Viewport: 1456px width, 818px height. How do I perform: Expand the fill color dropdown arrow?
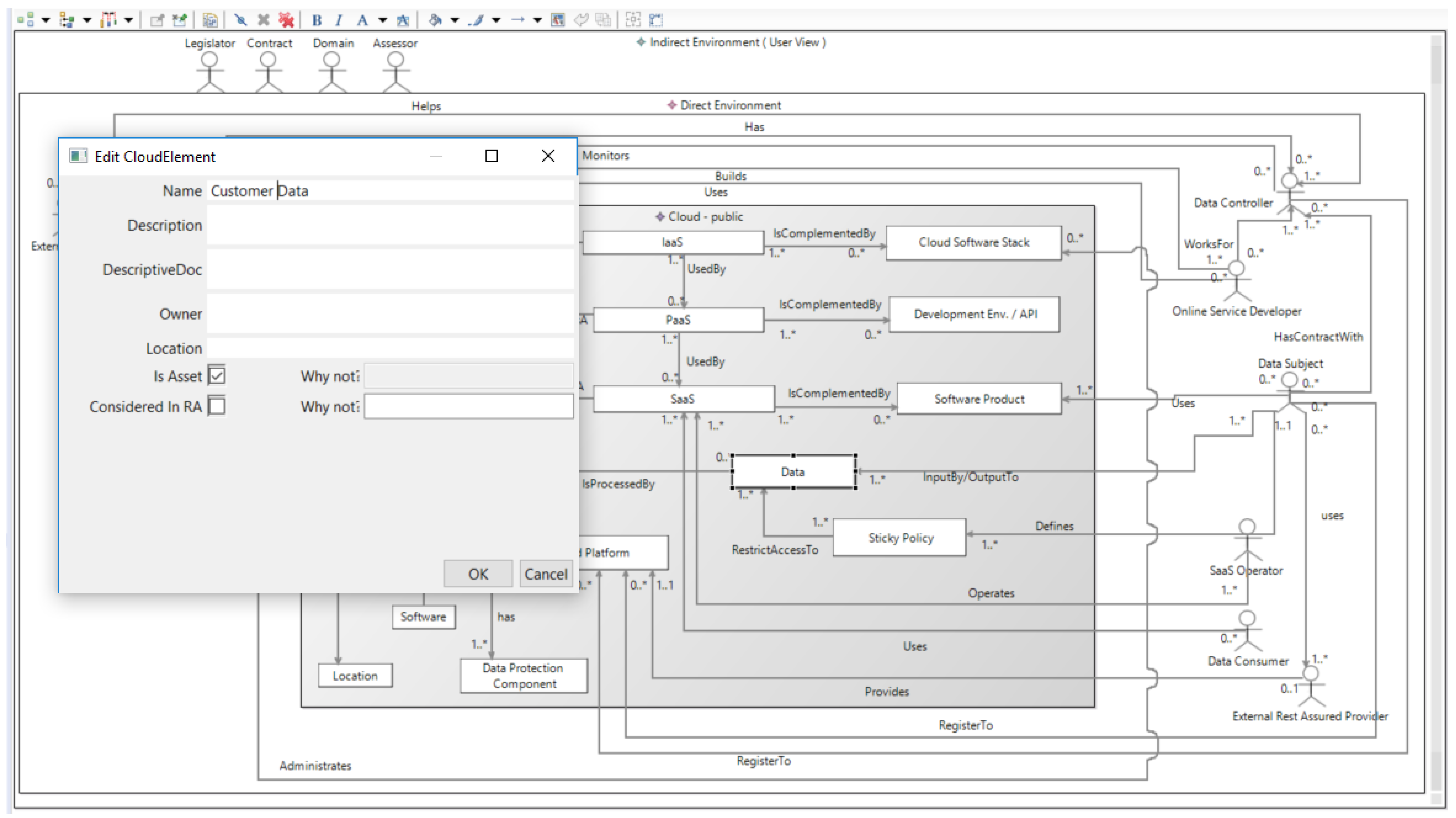pyautogui.click(x=454, y=20)
